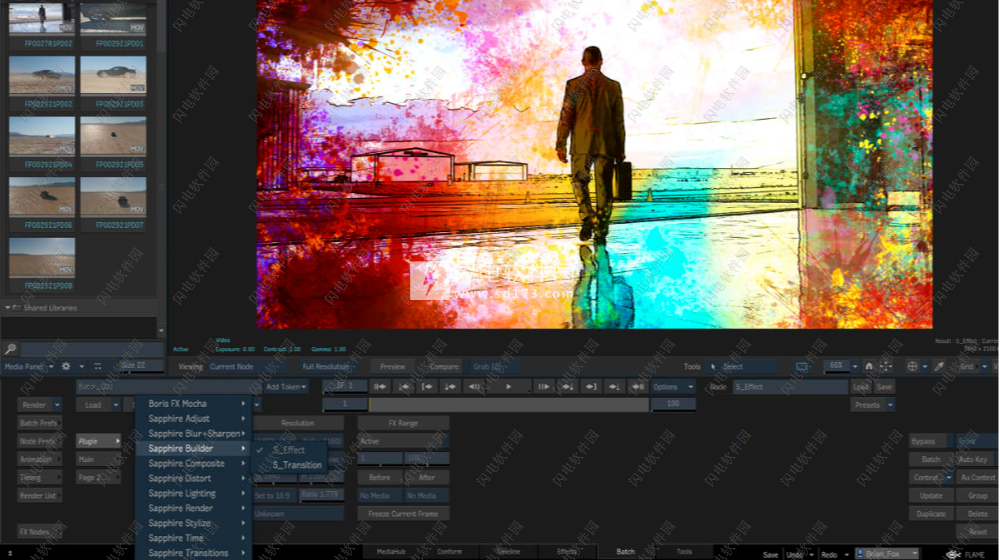This screenshot has width=1000, height=560.
Task: Toggle the Compare button
Action: [444, 367]
